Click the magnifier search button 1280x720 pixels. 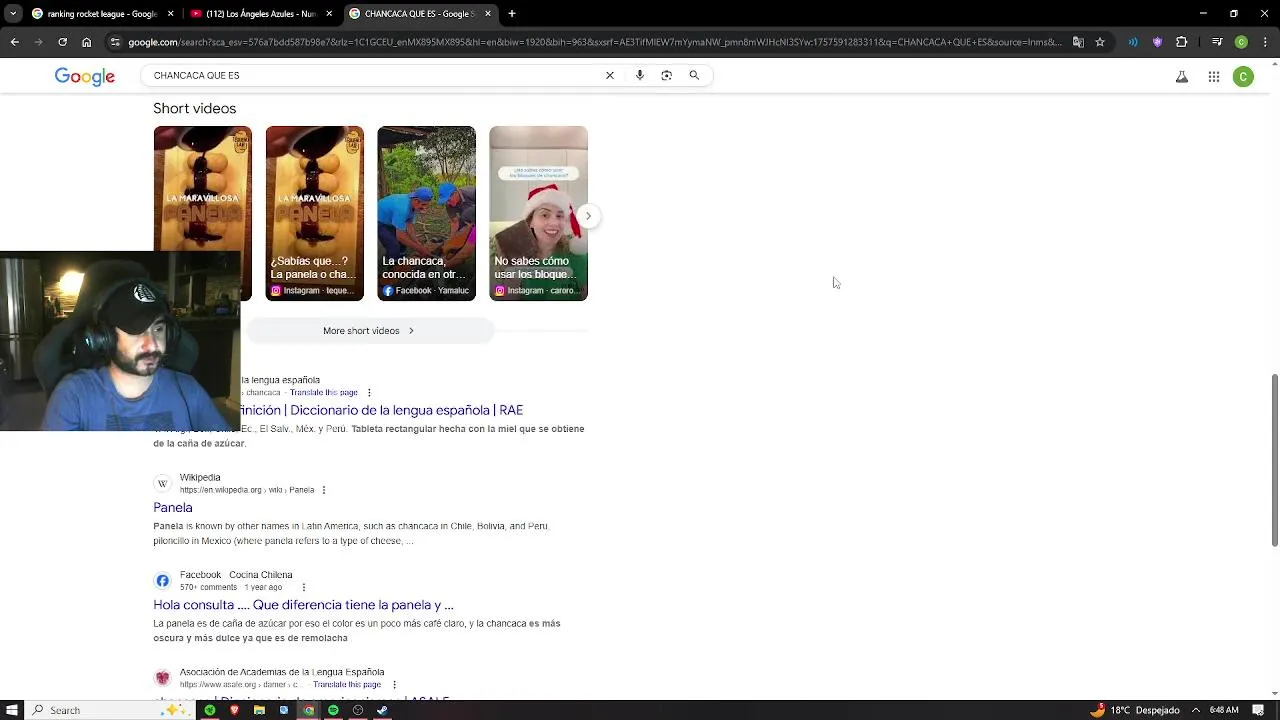[x=694, y=75]
